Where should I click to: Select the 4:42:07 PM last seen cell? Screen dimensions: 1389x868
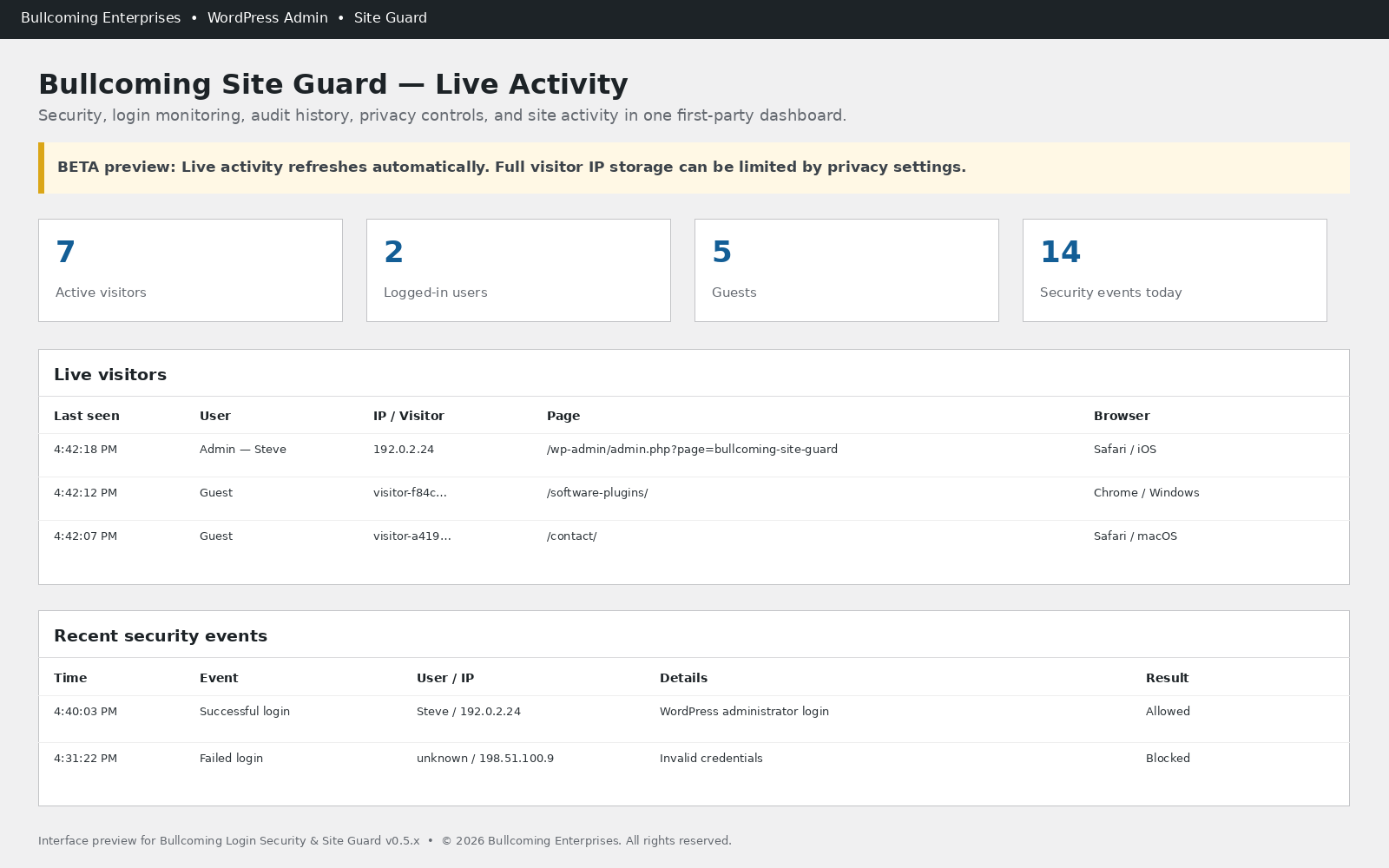85,536
